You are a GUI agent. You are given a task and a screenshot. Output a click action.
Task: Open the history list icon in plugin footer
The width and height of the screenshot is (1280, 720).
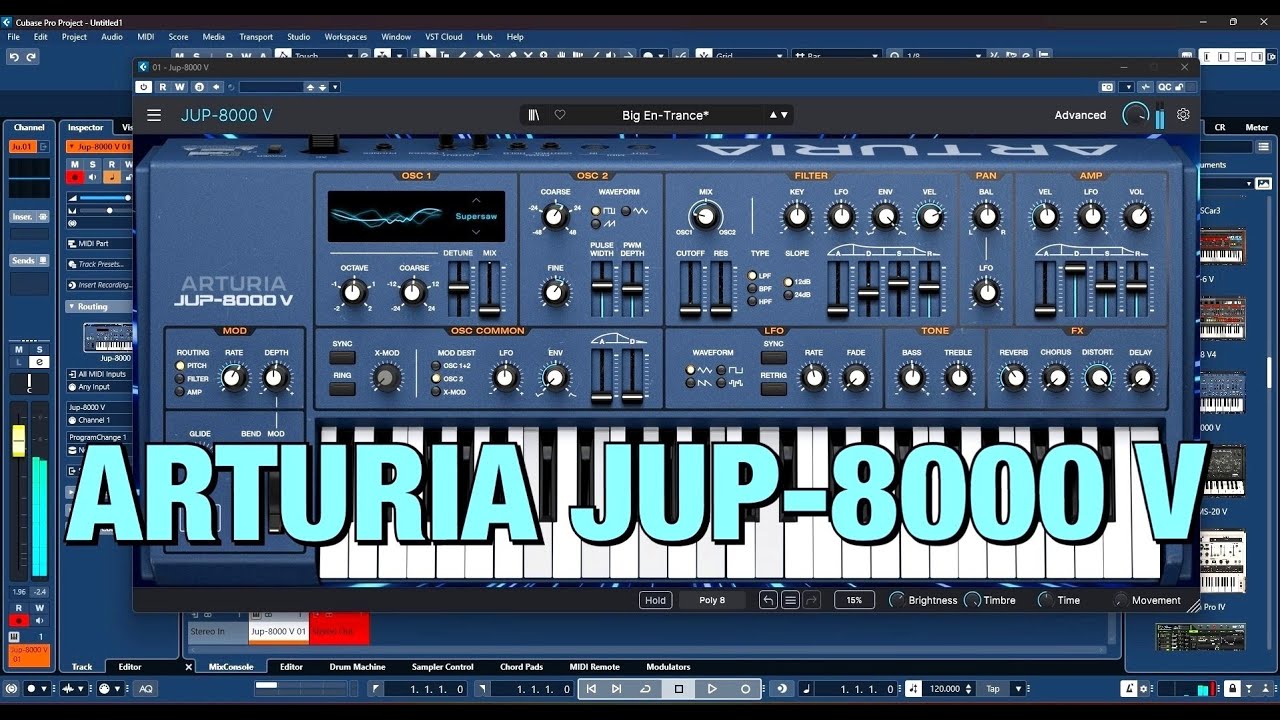click(x=790, y=600)
